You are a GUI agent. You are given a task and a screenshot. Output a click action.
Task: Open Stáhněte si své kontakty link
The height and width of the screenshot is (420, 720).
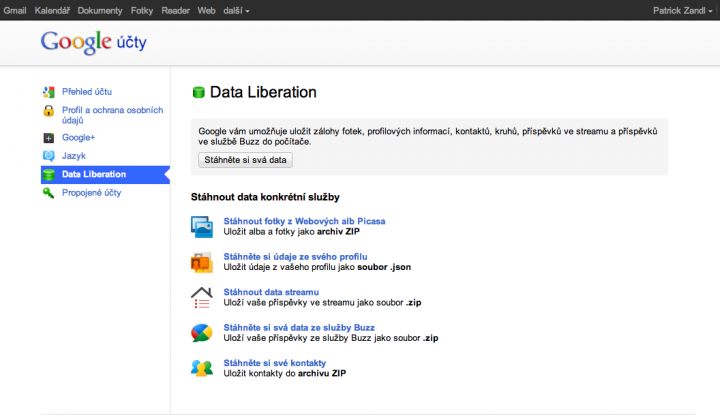point(275,362)
